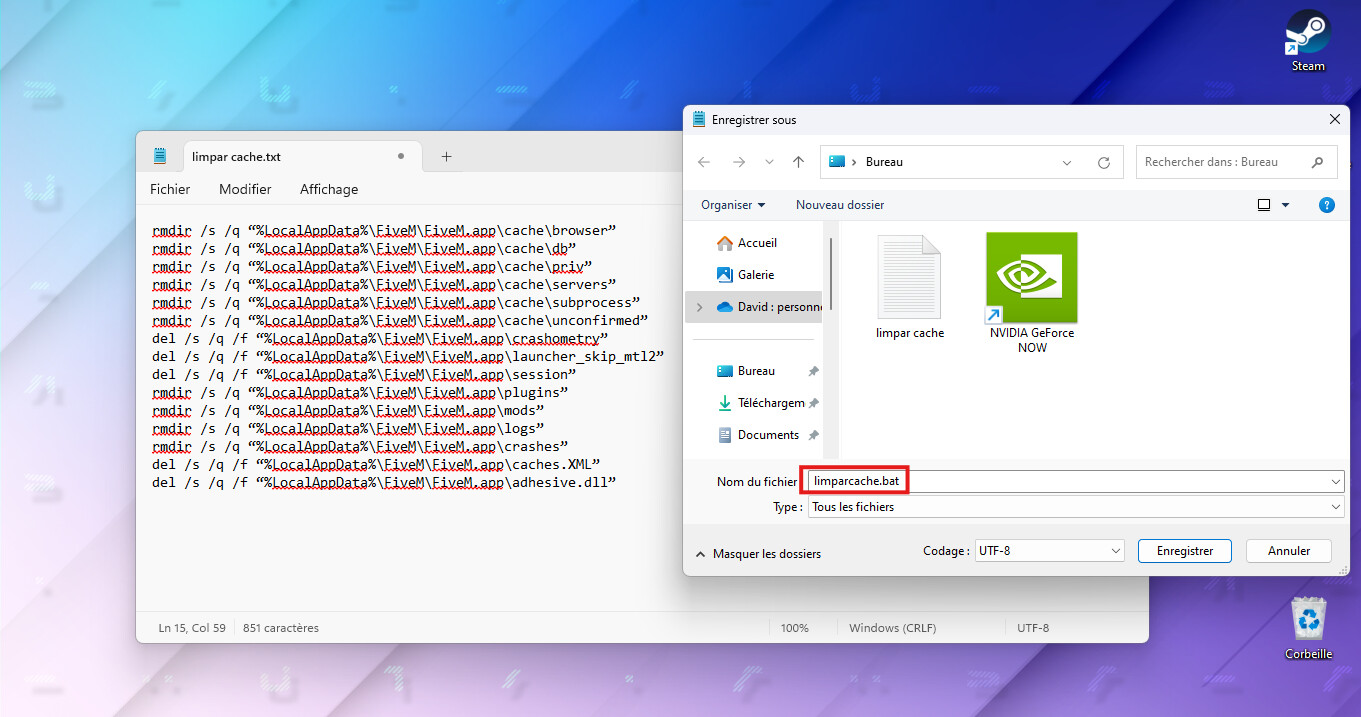1361x717 pixels.
Task: Go to Téléchargements in the sidebar
Action: coord(768,403)
